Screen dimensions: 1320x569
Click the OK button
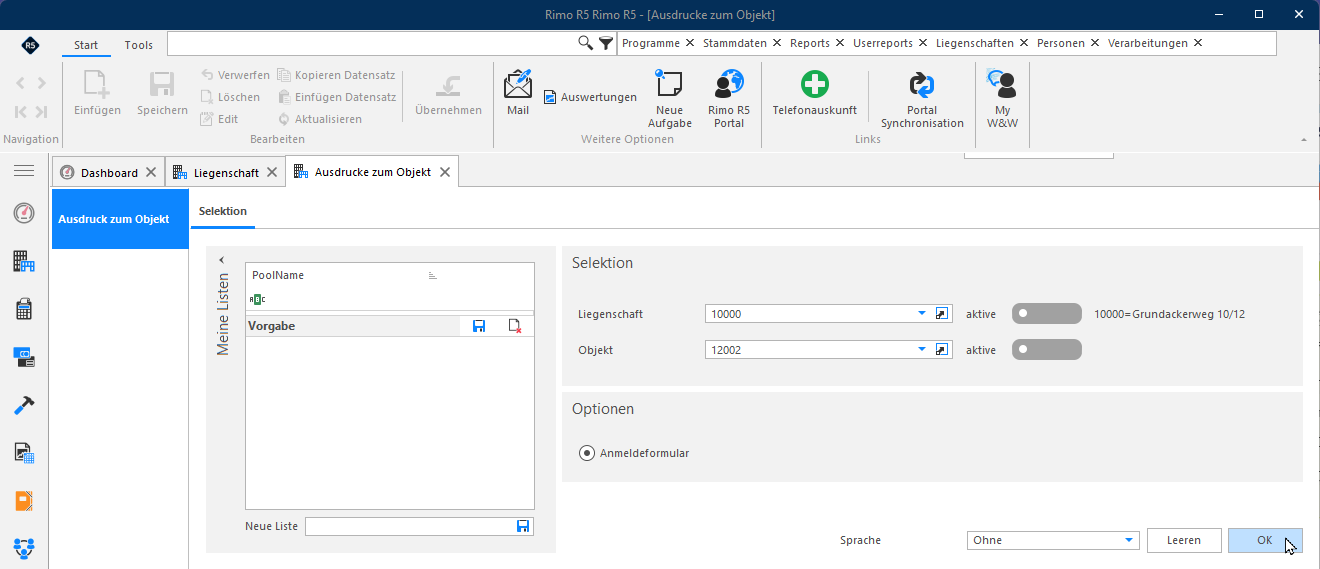click(1265, 540)
